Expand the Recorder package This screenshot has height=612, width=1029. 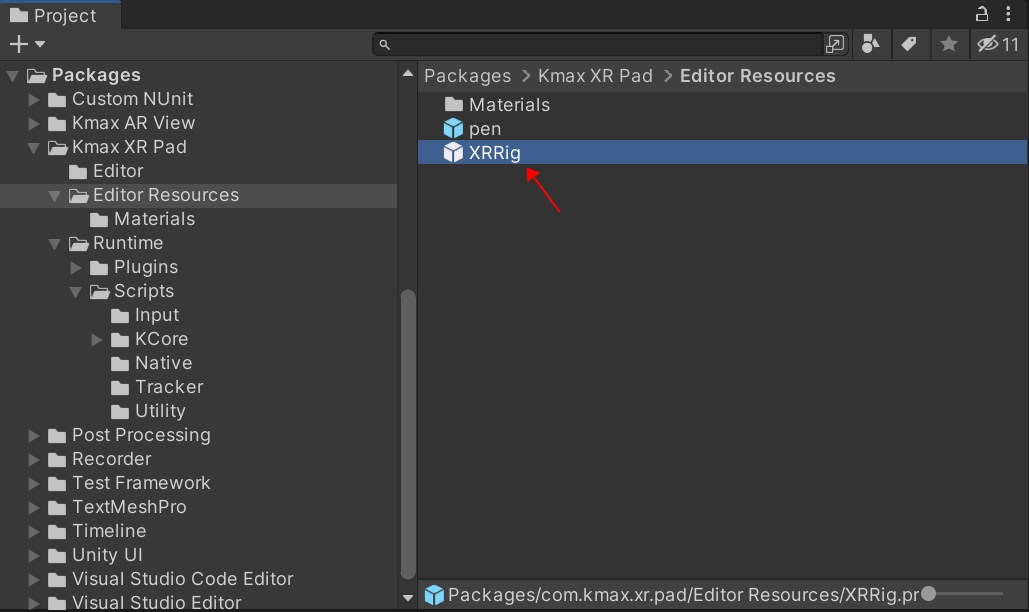33,460
